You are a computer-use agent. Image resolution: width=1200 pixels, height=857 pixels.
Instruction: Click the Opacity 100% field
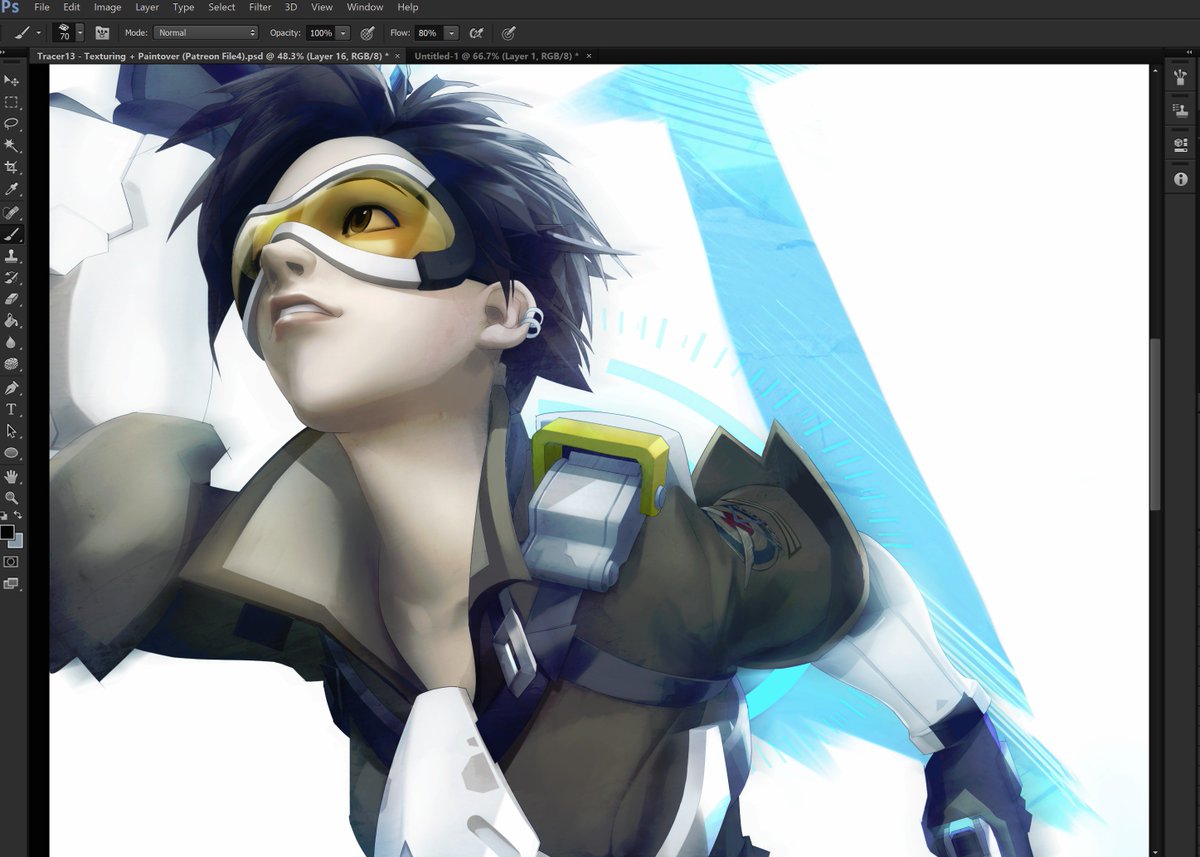point(320,33)
